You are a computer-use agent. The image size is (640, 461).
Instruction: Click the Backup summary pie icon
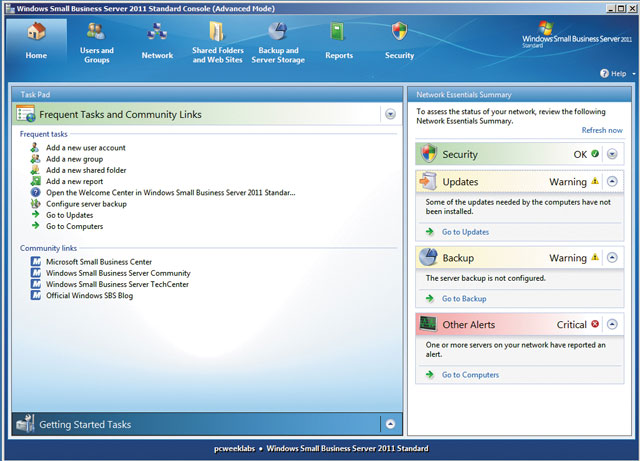428,257
